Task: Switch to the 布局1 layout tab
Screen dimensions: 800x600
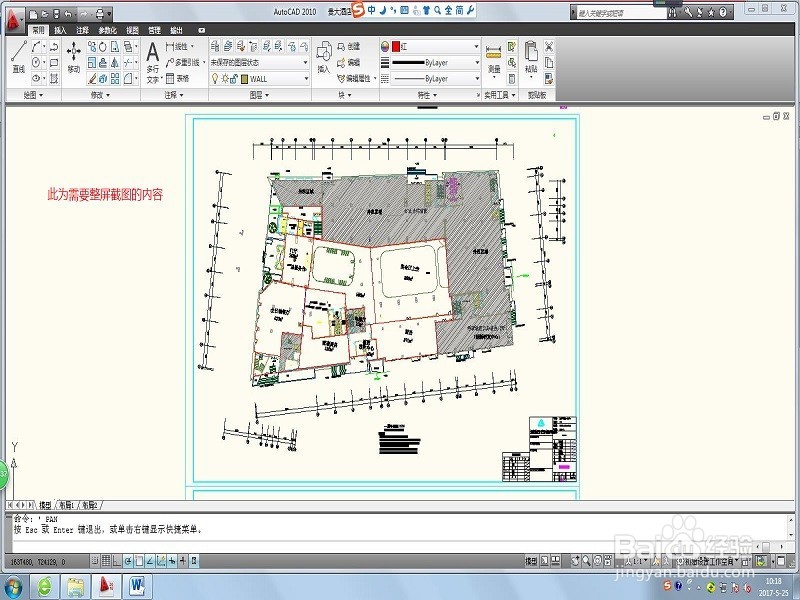Action: pyautogui.click(x=66, y=505)
